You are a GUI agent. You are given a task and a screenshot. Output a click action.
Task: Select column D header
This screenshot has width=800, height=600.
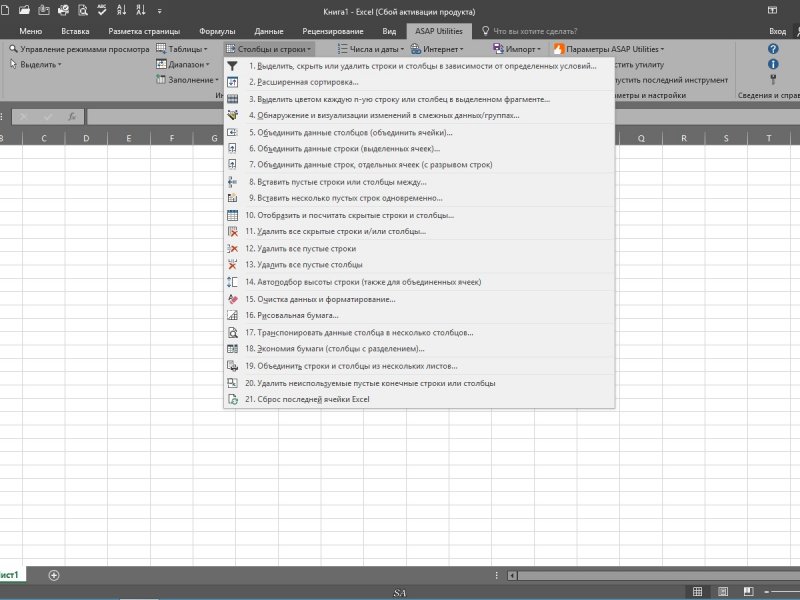click(x=86, y=138)
